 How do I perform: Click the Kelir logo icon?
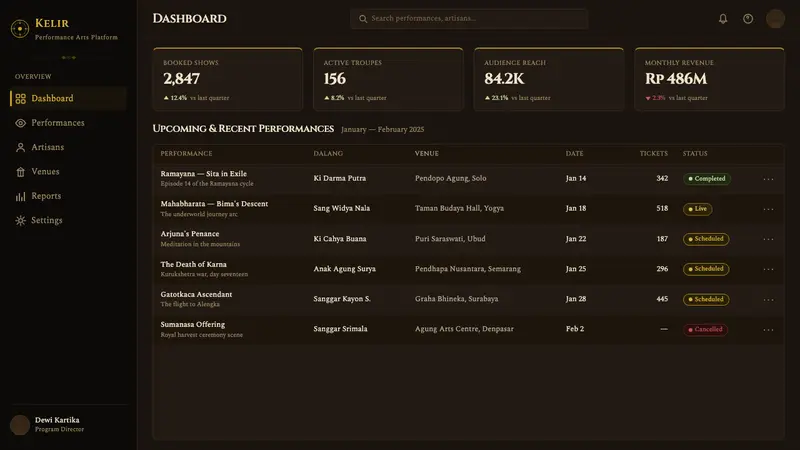[x=20, y=29]
